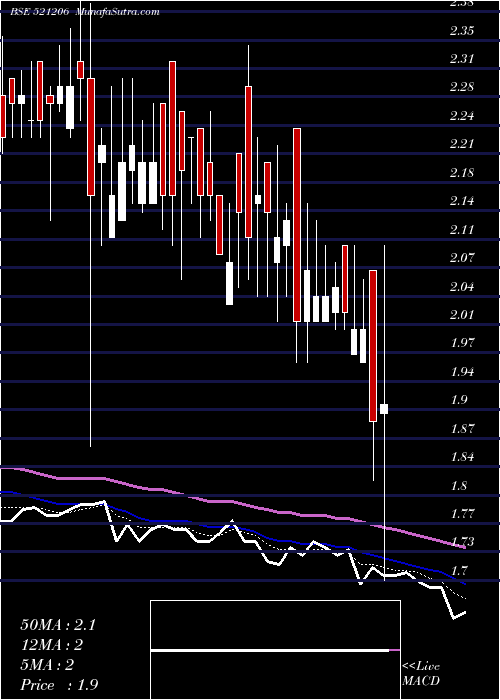Click the 2.28 price axis label
The height and width of the screenshot is (700, 500).
pos(462,87)
